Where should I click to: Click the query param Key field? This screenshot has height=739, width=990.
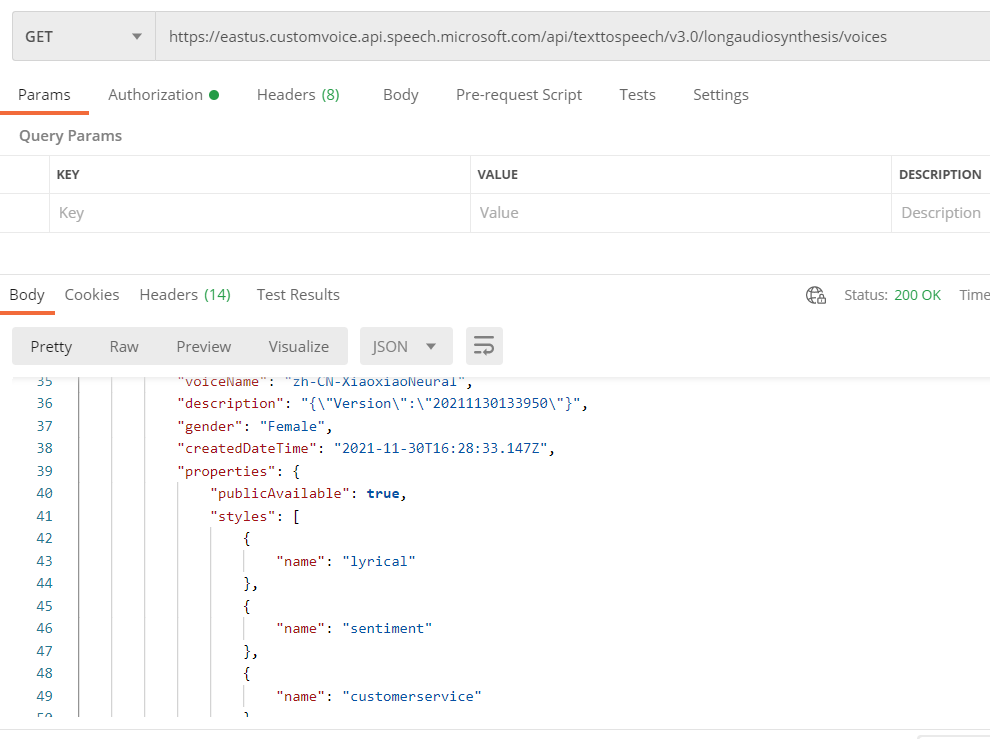pos(259,213)
